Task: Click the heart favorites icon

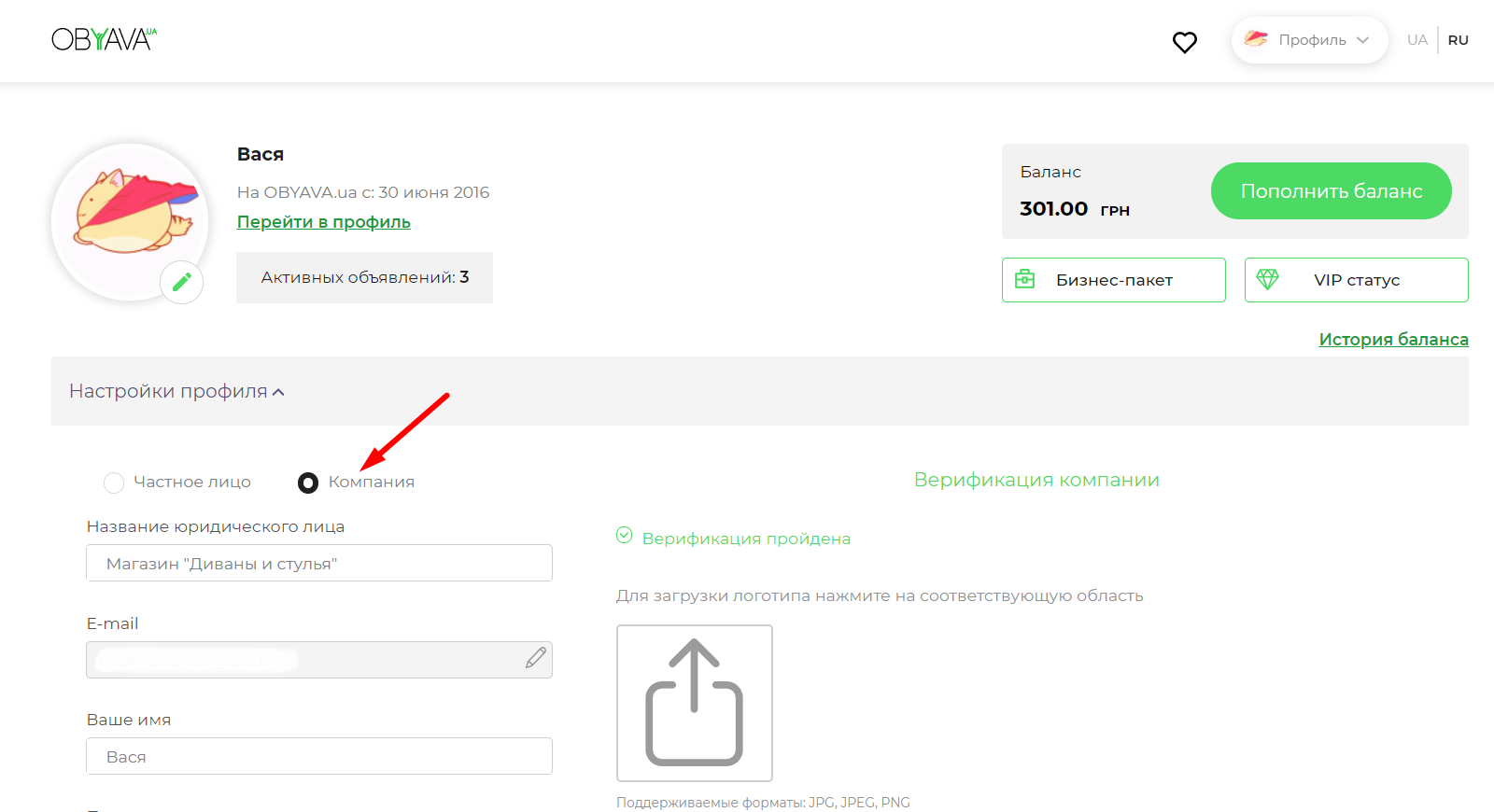Action: [1184, 42]
